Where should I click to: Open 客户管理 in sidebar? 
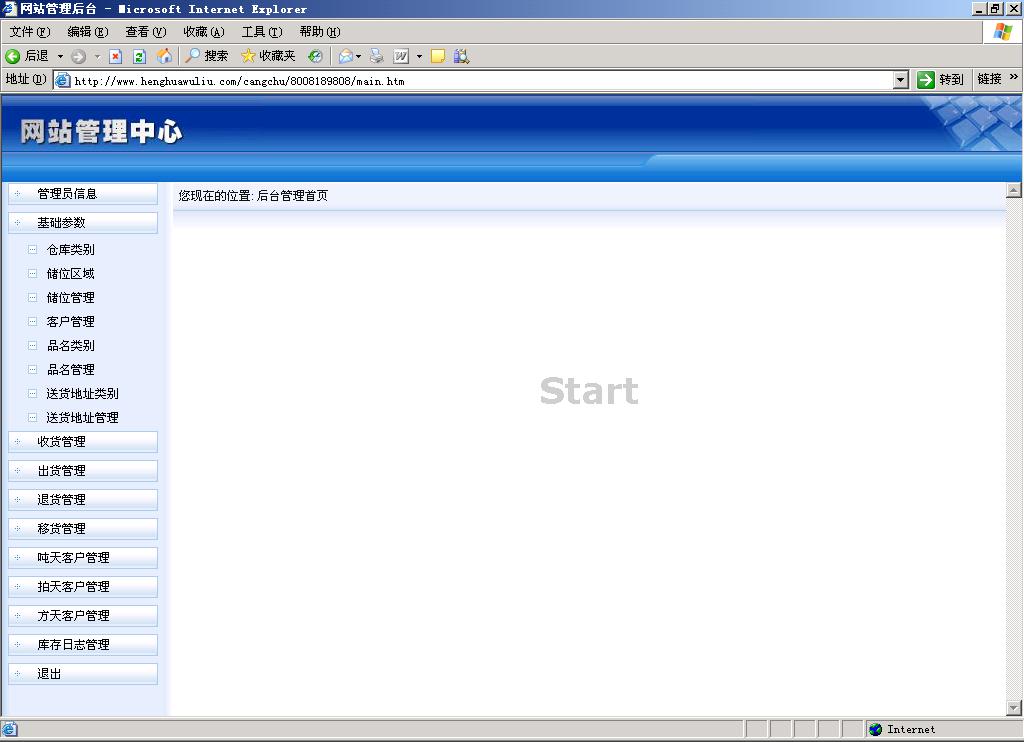(71, 322)
